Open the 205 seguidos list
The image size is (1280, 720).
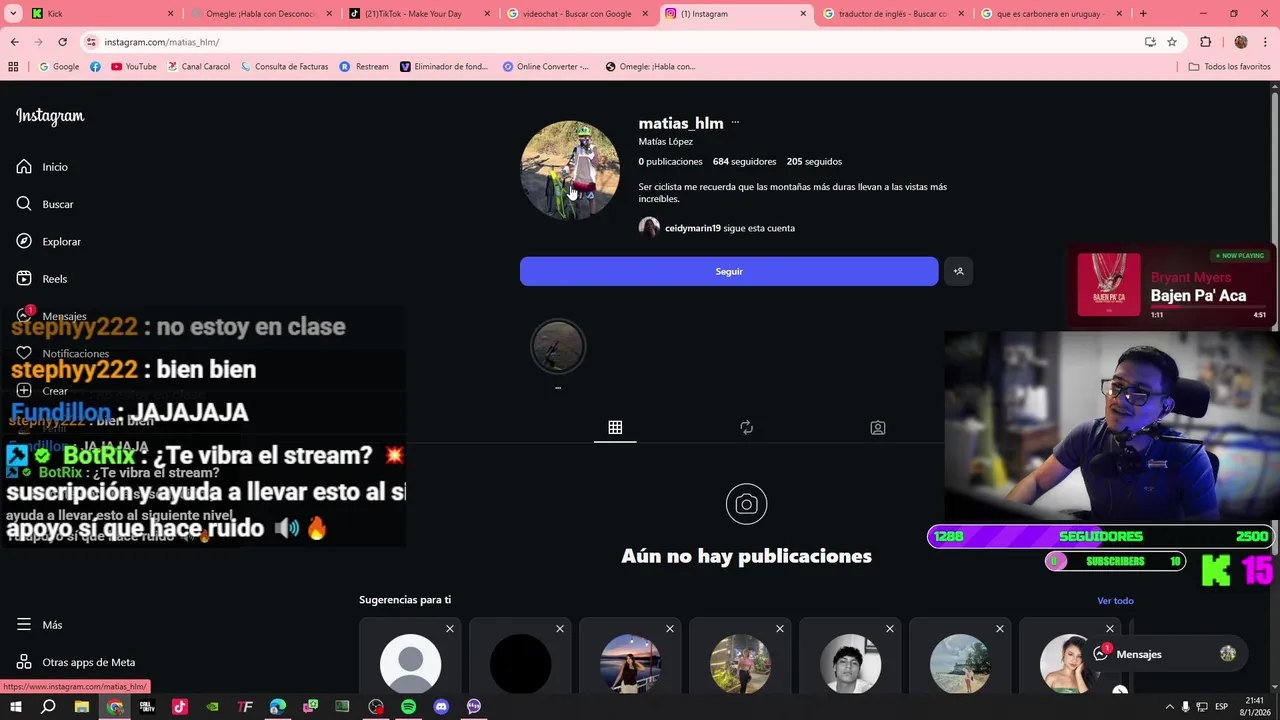[x=814, y=161]
